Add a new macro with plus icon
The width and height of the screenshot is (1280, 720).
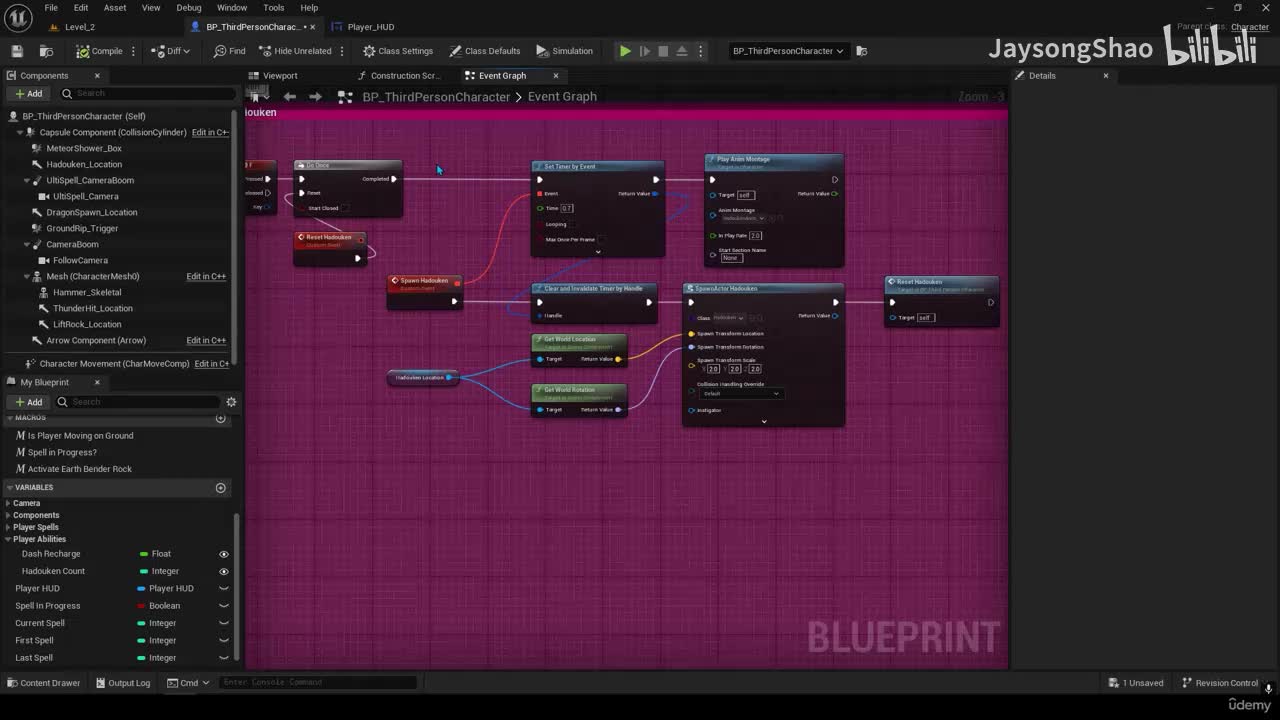[221, 418]
